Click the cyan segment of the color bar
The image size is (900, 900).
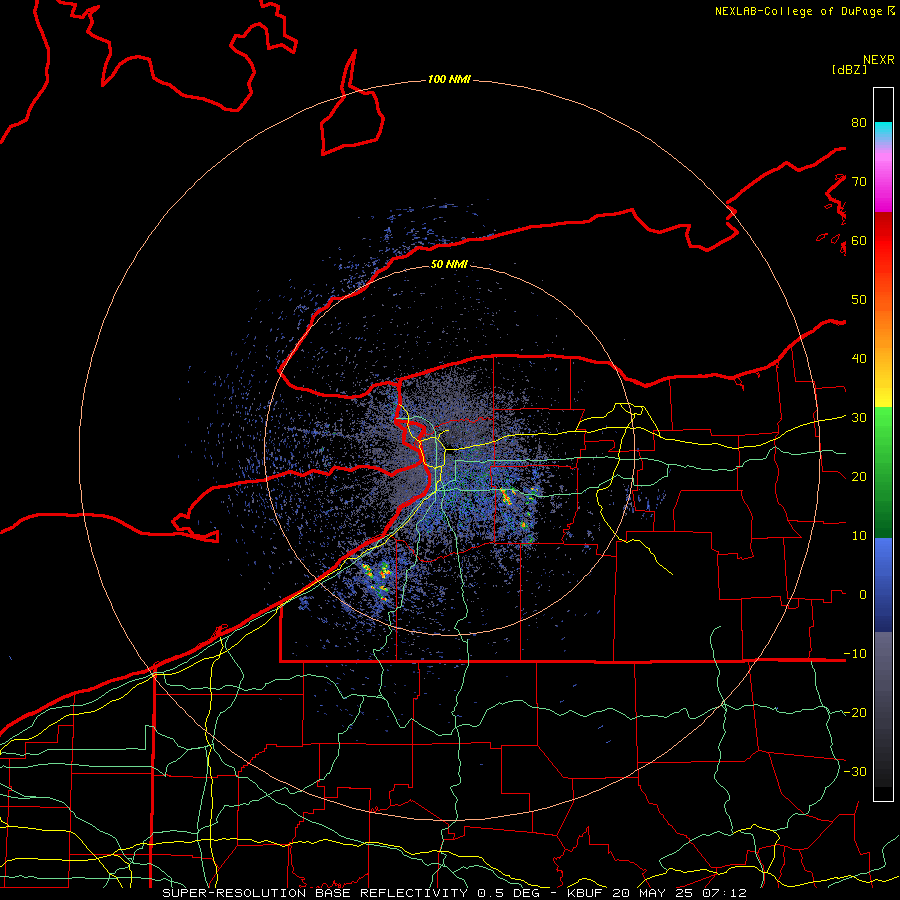[883, 131]
